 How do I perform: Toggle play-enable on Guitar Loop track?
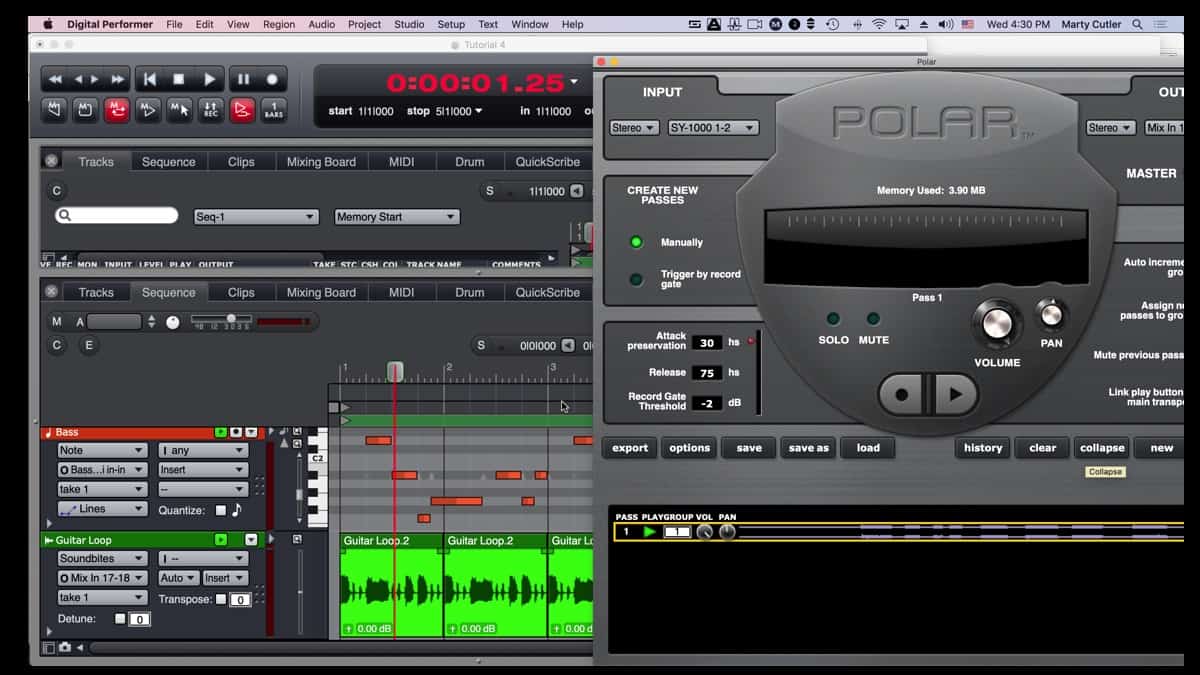[x=220, y=540]
